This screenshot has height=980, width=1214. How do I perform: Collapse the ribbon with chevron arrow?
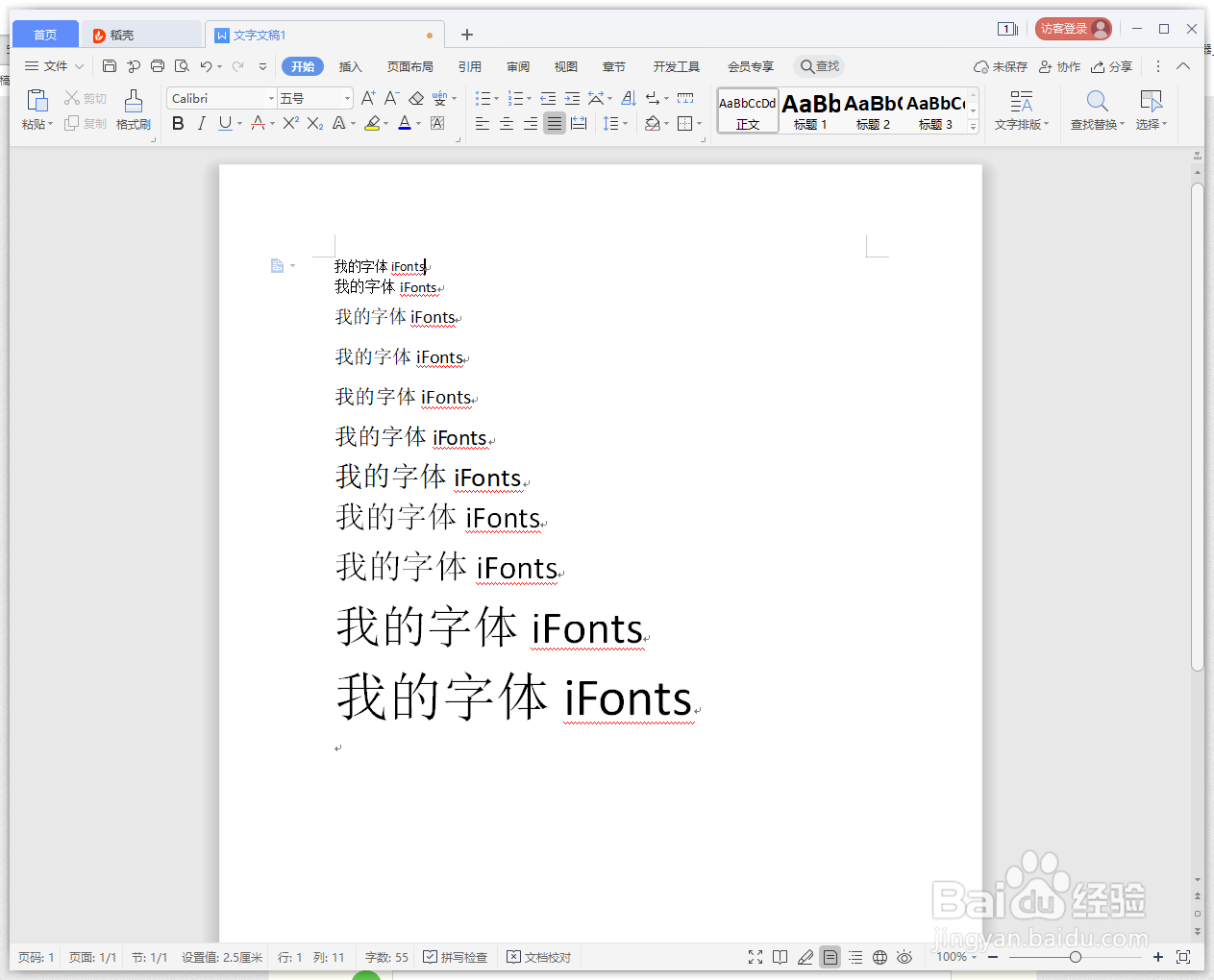click(1183, 66)
